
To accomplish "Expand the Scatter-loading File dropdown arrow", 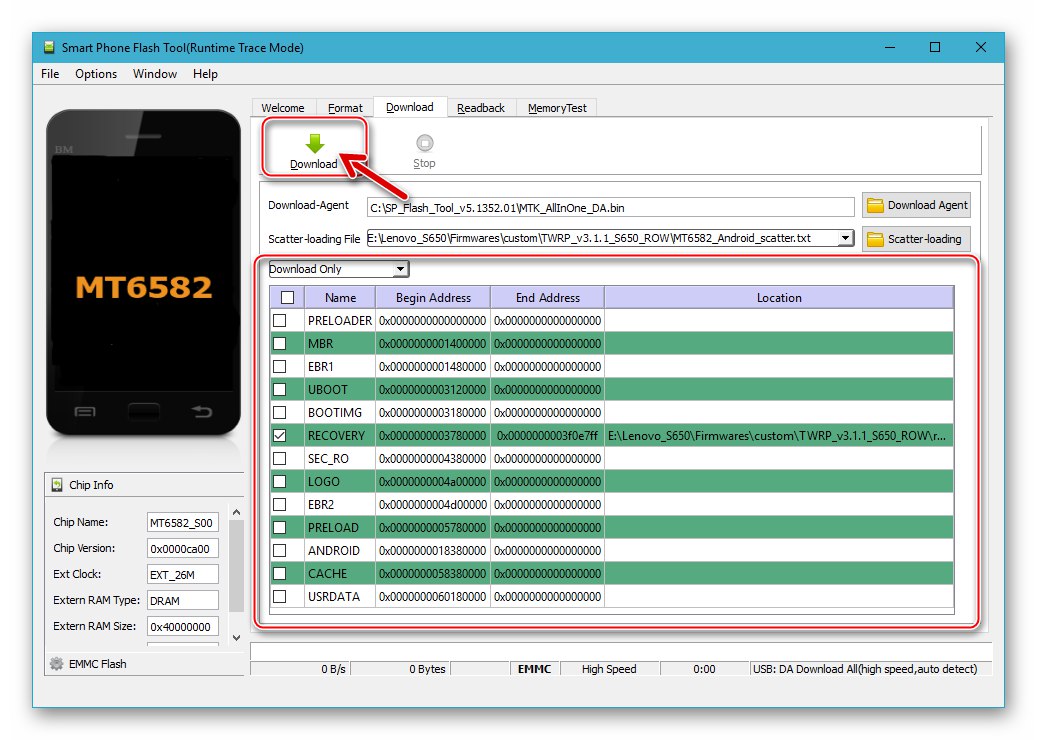I will pyautogui.click(x=845, y=238).
